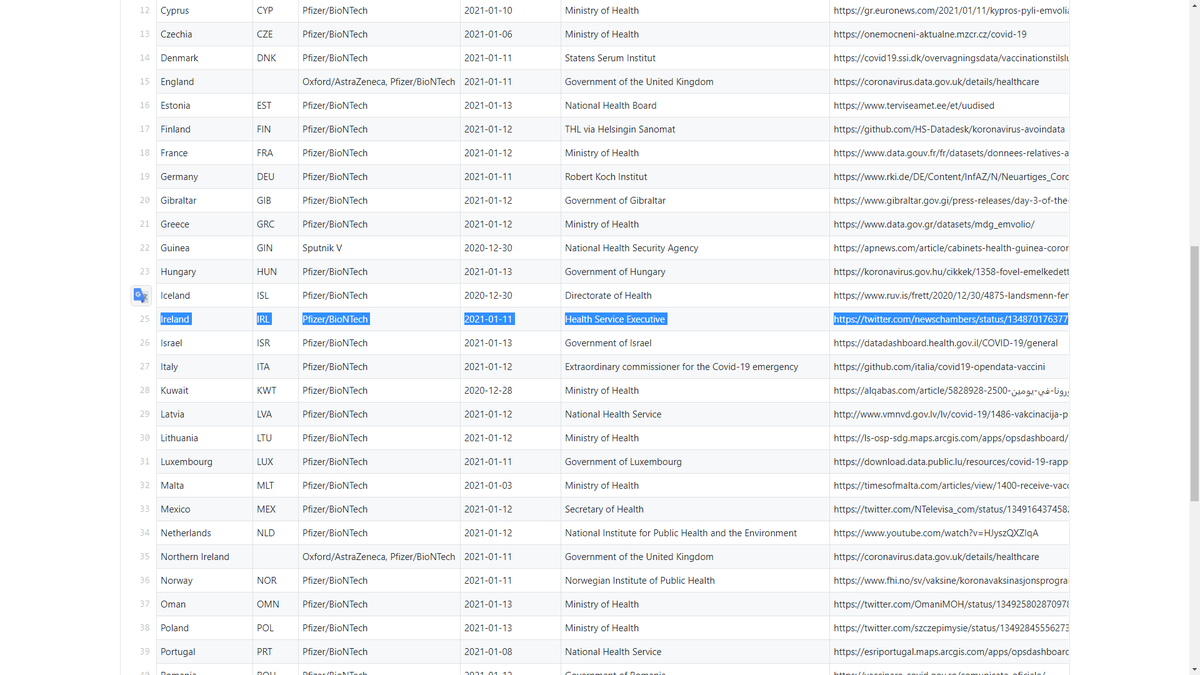The width and height of the screenshot is (1200, 675).
Task: Click the gibraltar.gov.gi press-releases URL
Action: (x=950, y=200)
